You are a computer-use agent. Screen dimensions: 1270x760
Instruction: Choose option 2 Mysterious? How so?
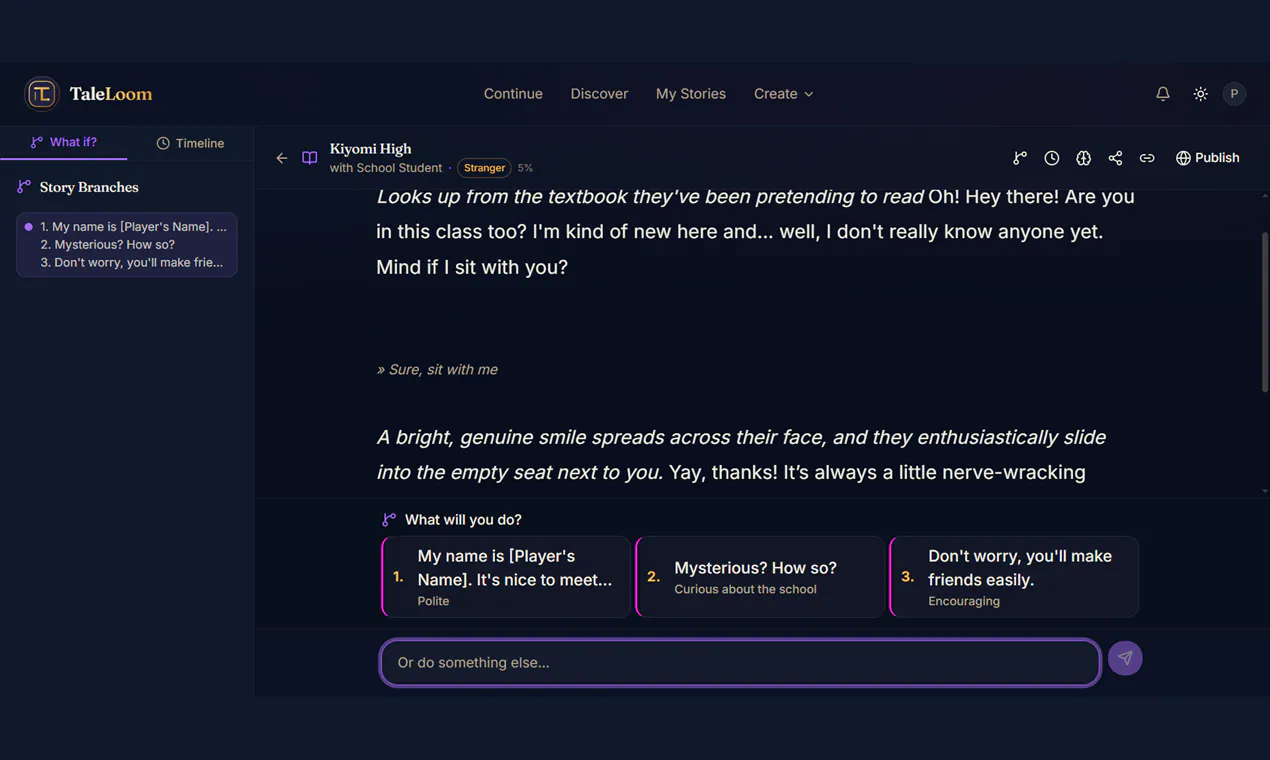[x=760, y=577]
